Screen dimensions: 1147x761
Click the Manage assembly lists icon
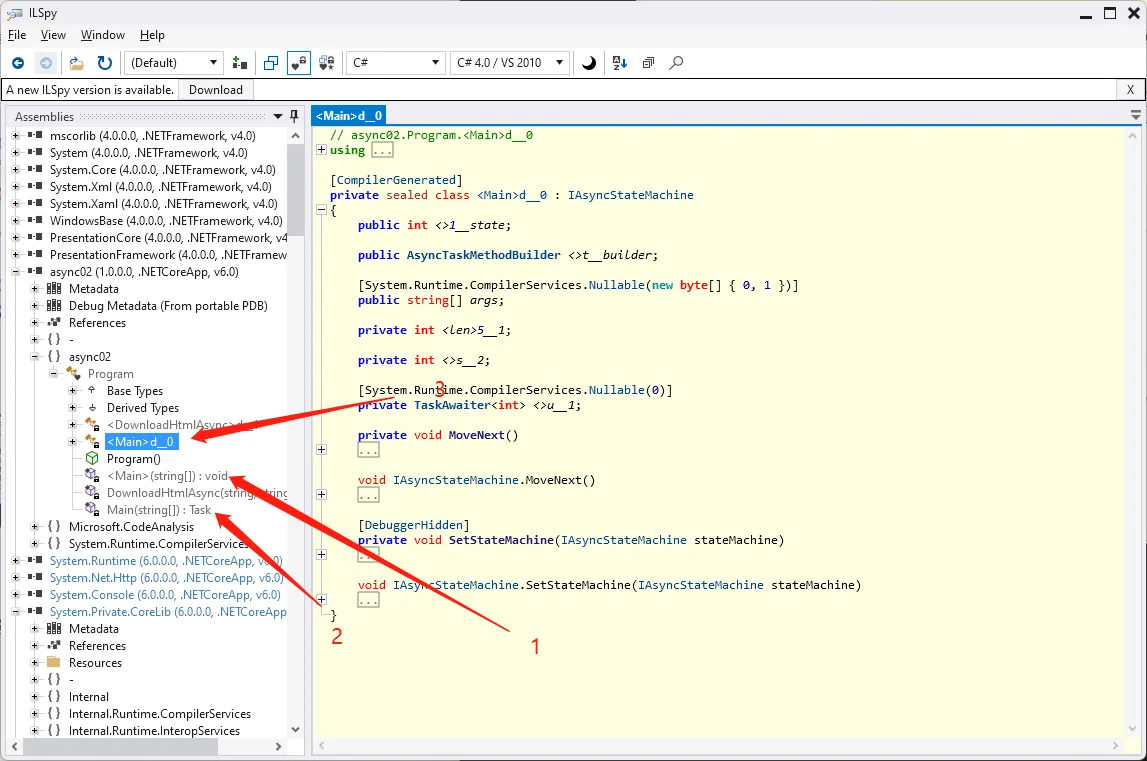coord(239,63)
